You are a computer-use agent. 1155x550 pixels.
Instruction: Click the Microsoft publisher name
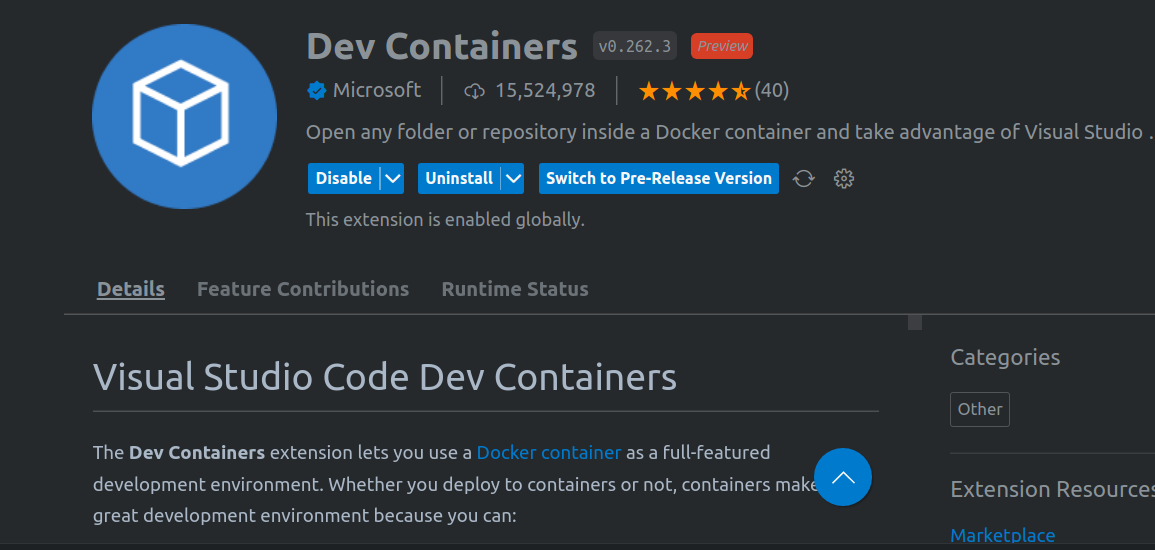point(377,91)
